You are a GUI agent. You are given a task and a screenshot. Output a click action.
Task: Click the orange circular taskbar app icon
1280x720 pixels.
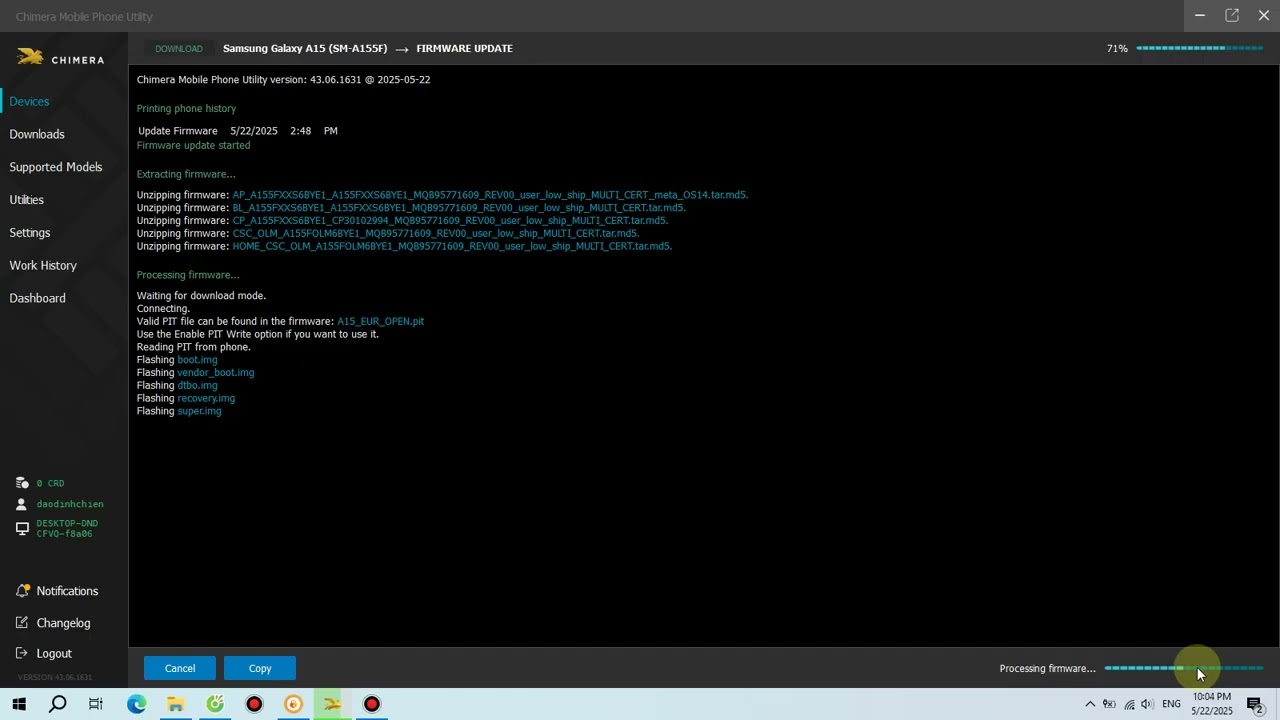click(x=293, y=704)
